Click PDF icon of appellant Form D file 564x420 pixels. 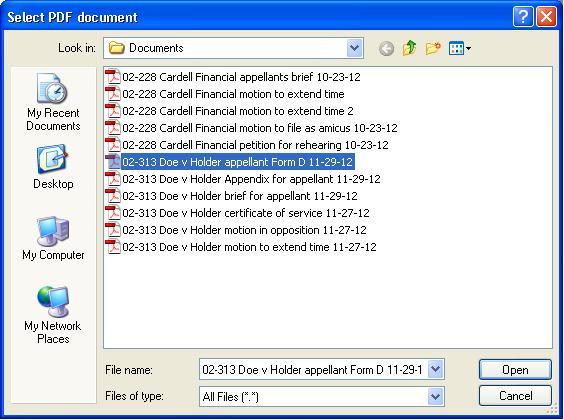pos(113,162)
